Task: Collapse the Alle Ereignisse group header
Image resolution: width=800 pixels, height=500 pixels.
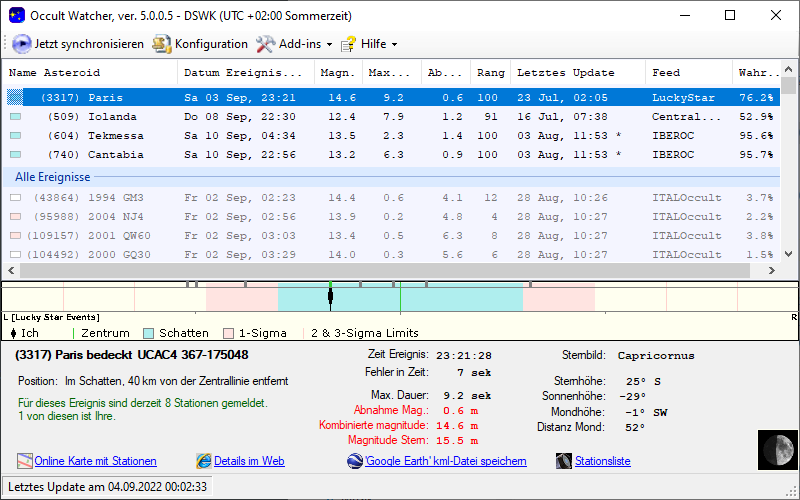Action: click(x=52, y=177)
